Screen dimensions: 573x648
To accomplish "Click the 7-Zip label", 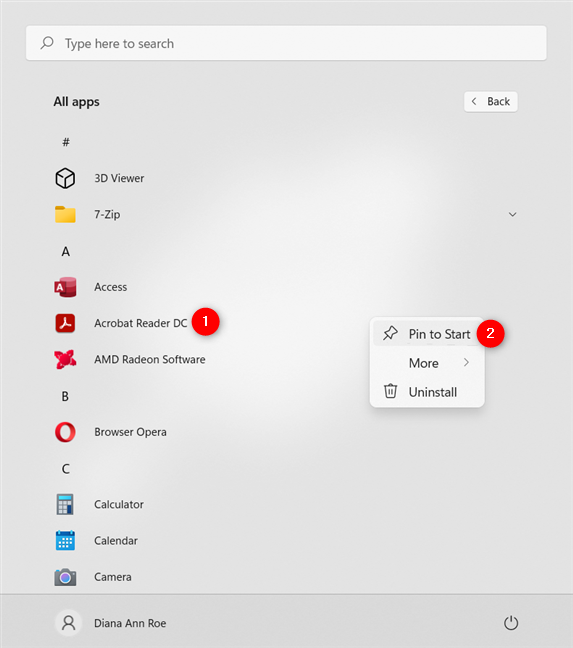I will pos(107,214).
